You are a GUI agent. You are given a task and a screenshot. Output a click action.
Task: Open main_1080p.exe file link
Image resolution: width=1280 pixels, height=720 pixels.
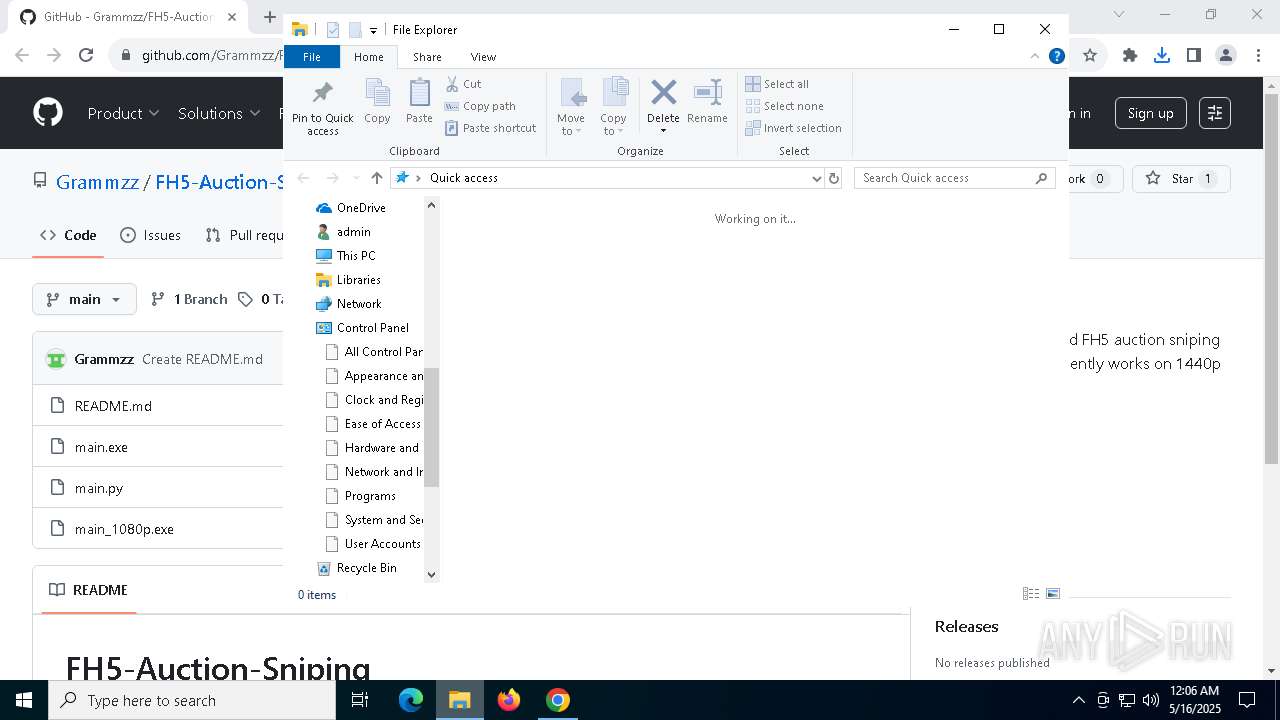click(x=124, y=529)
